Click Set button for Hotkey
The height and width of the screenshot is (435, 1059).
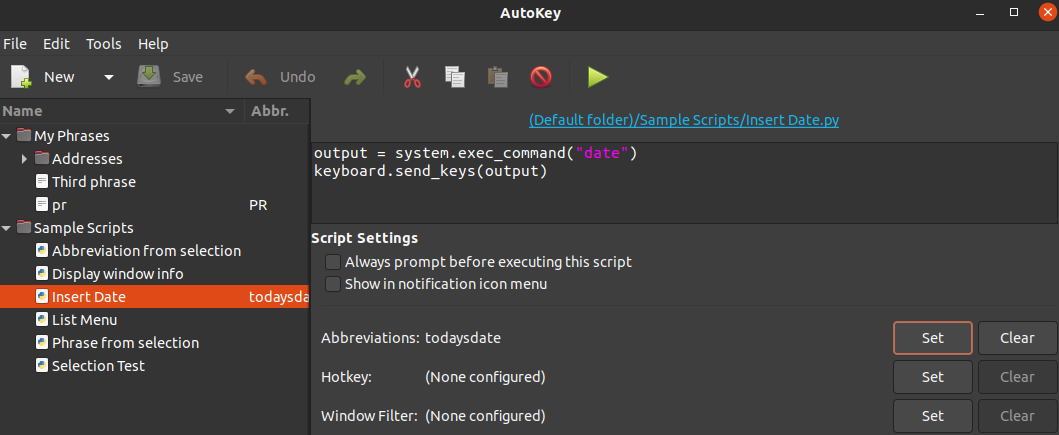click(933, 377)
